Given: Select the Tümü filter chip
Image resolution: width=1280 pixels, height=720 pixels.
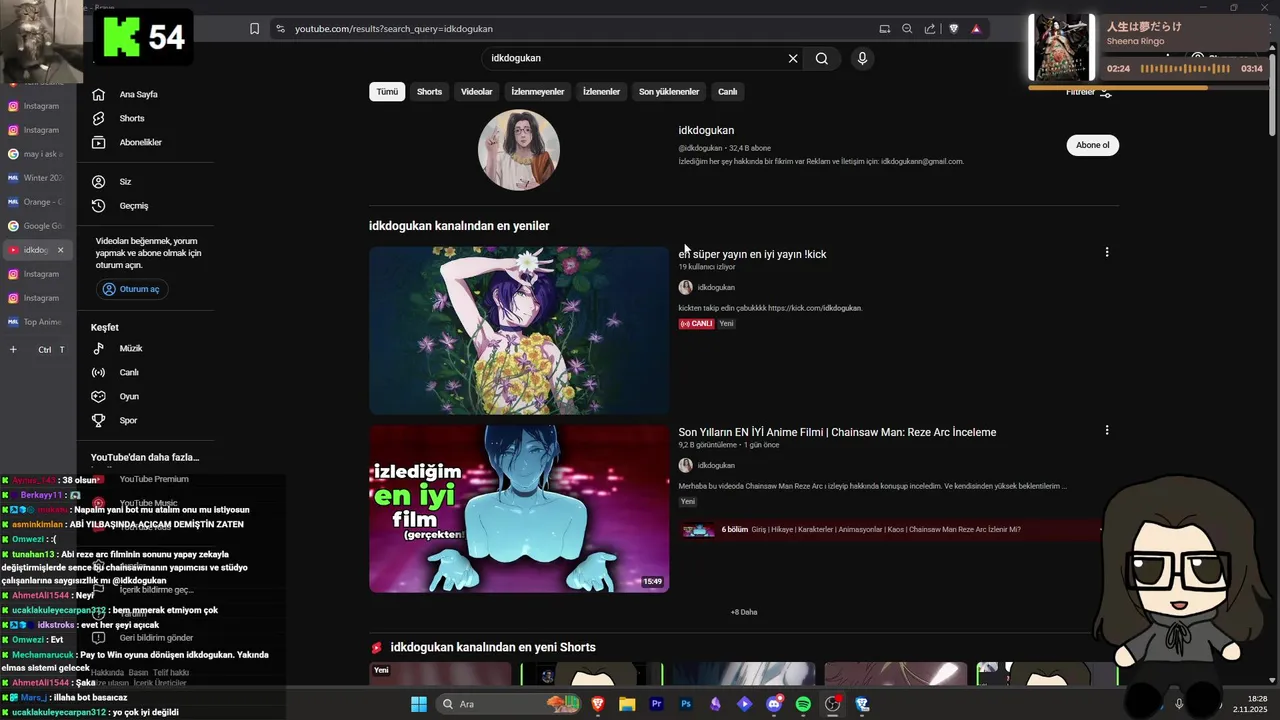Looking at the screenshot, I should click(387, 91).
